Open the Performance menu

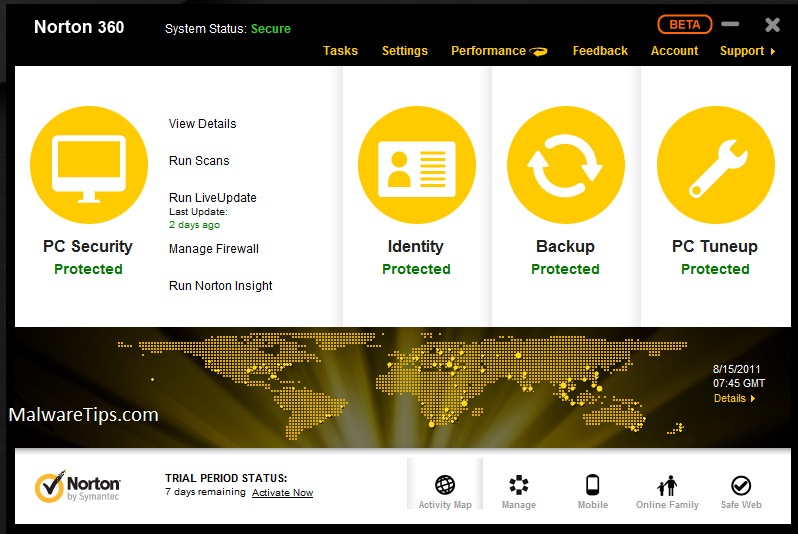pos(498,51)
